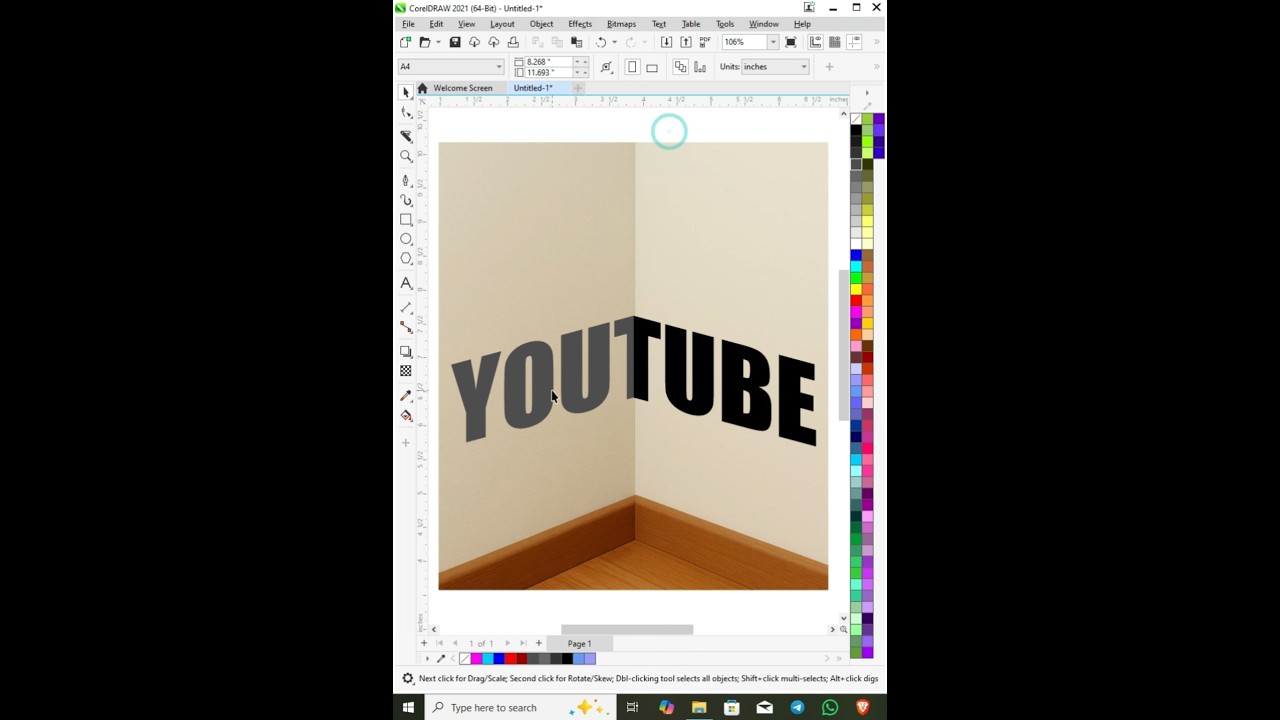Open Windows Start menu
The height and width of the screenshot is (720, 1280).
click(x=408, y=707)
